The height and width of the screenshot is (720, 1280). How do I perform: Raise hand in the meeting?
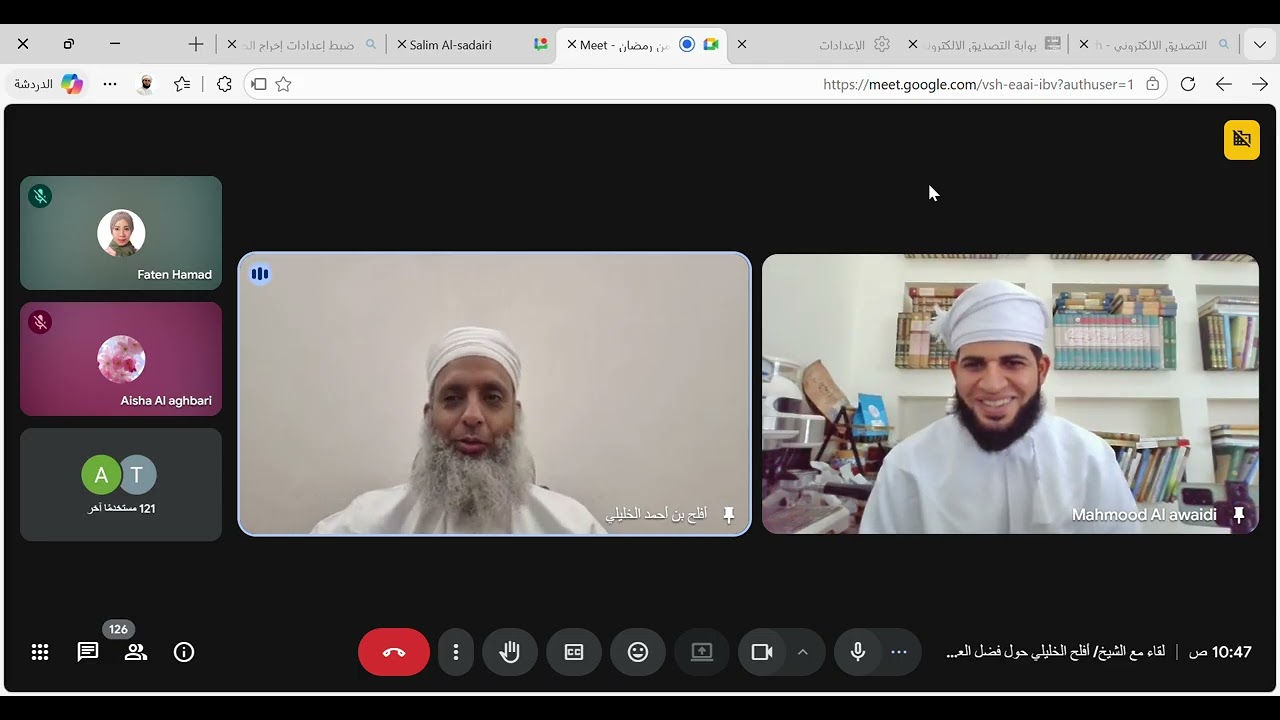click(x=510, y=652)
